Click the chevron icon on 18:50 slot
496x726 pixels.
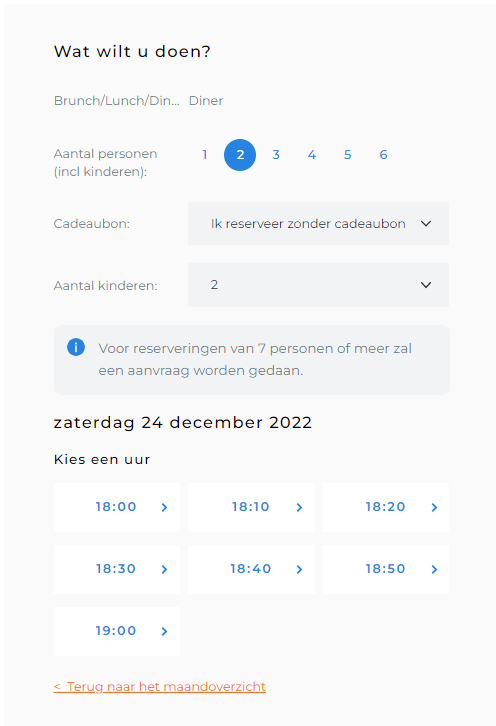pyautogui.click(x=434, y=570)
